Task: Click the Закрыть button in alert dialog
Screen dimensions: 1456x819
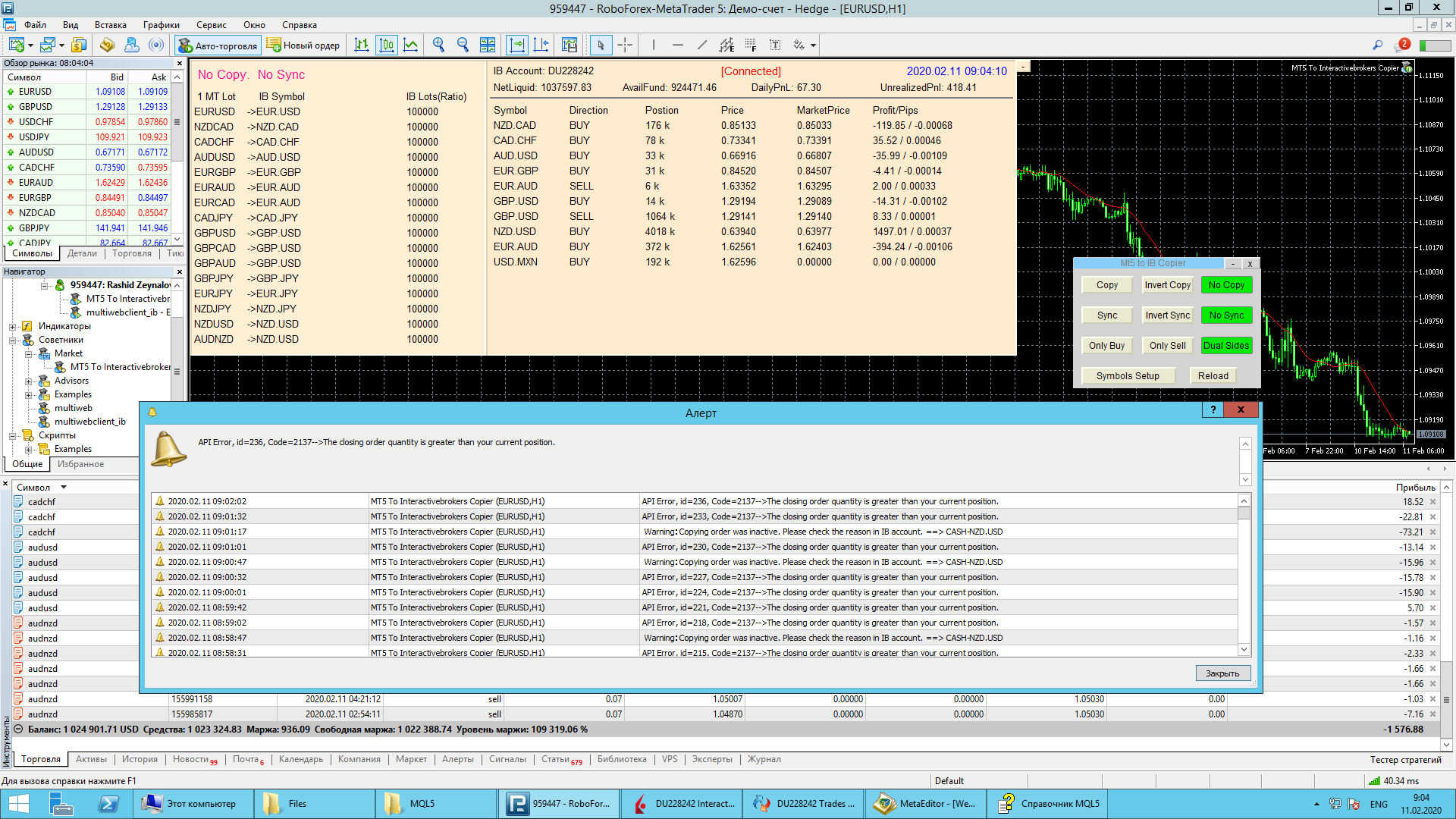Action: [x=1222, y=673]
